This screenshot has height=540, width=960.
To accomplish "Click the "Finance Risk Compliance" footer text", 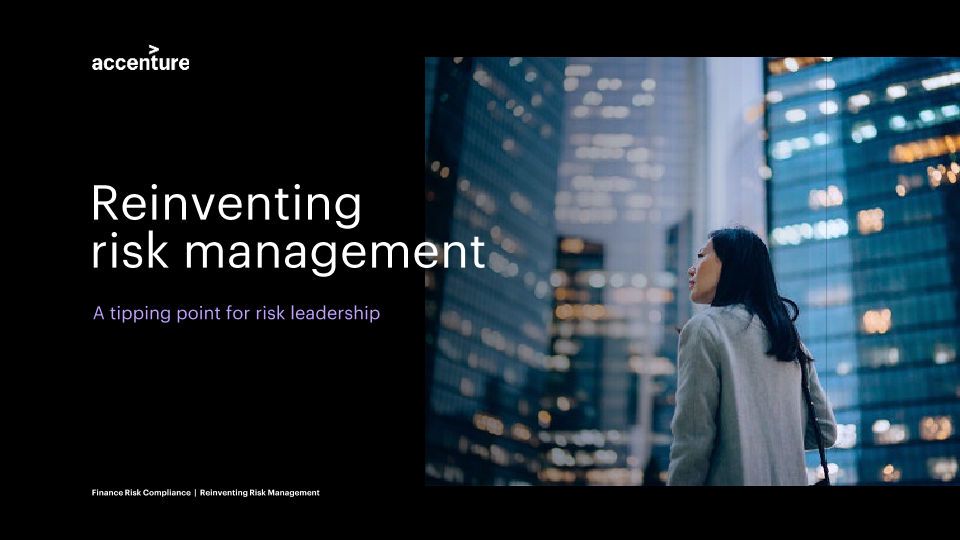I will tap(140, 493).
